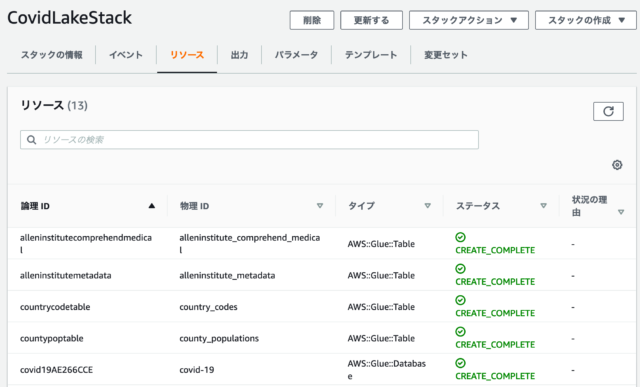
Task: Click the タイプ column sort arrow
Action: 428,206
